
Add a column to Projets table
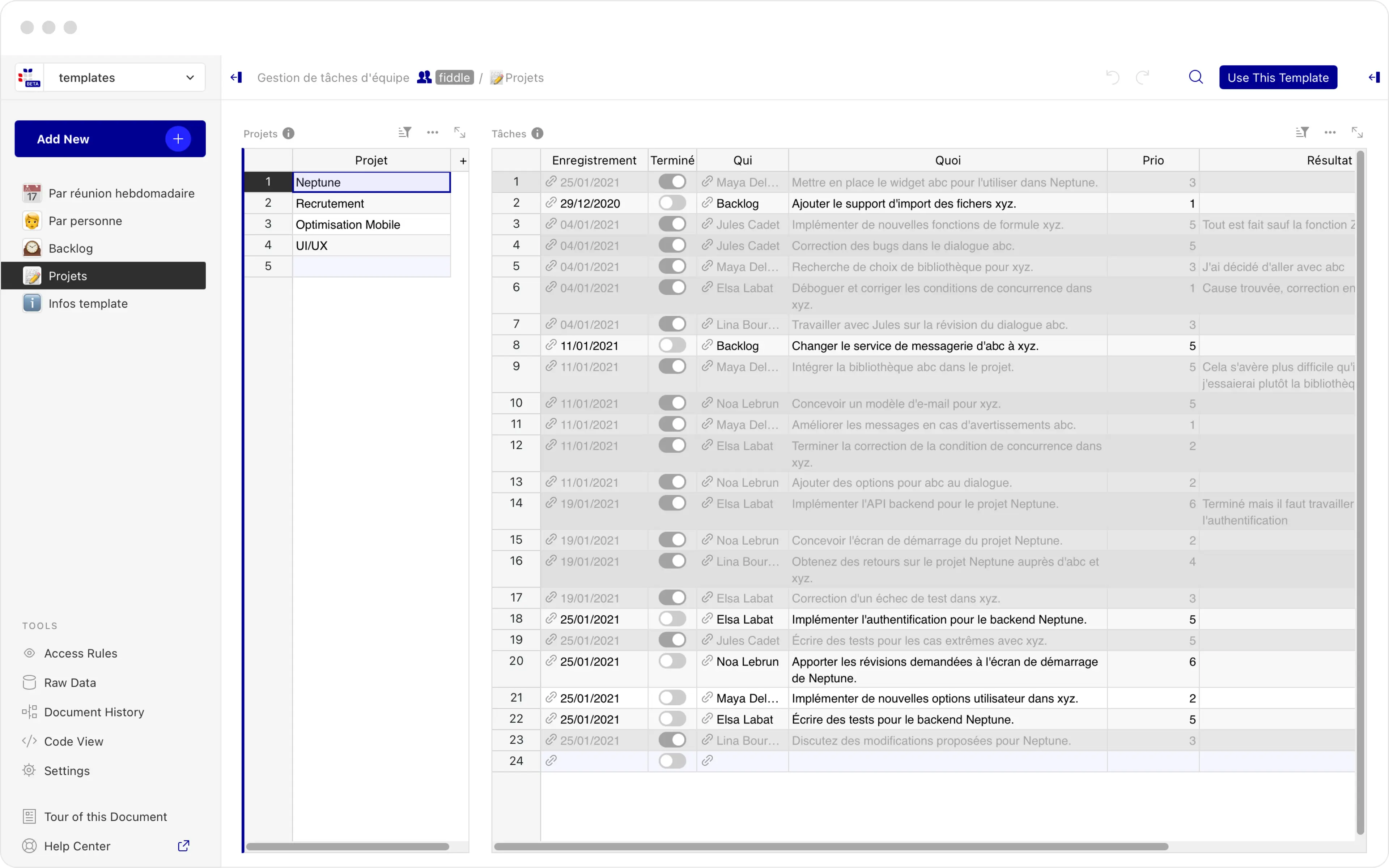[463, 161]
